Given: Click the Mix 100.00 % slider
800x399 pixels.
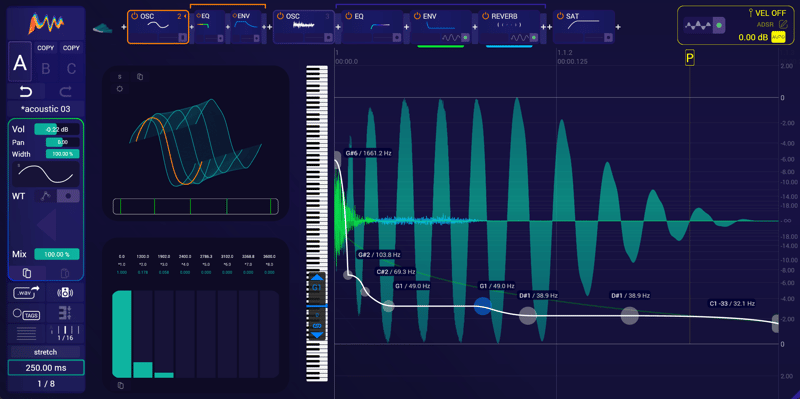Looking at the screenshot, I should coord(57,254).
